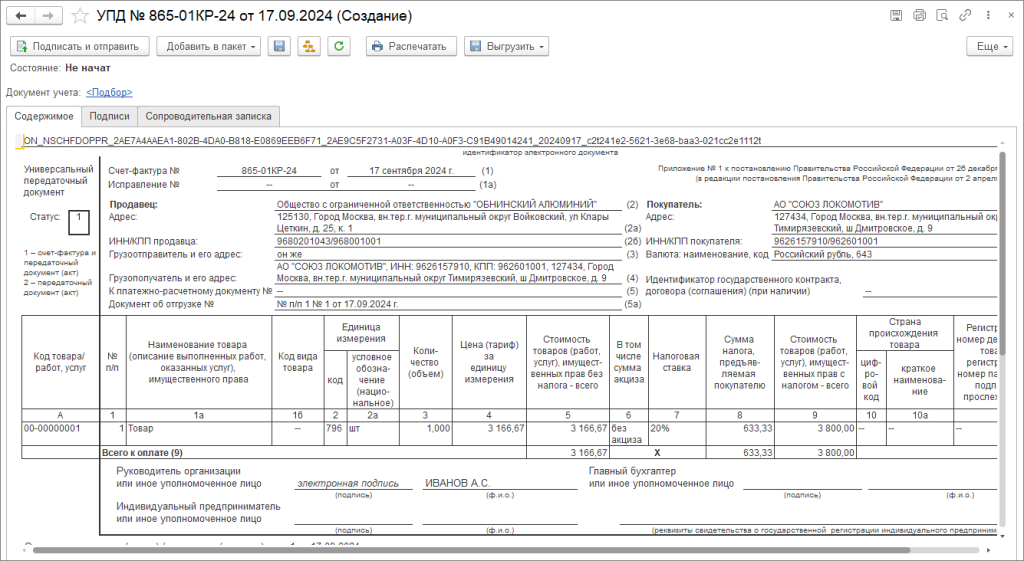Click the signer name ИВАНОВ А.С.

click(458, 483)
